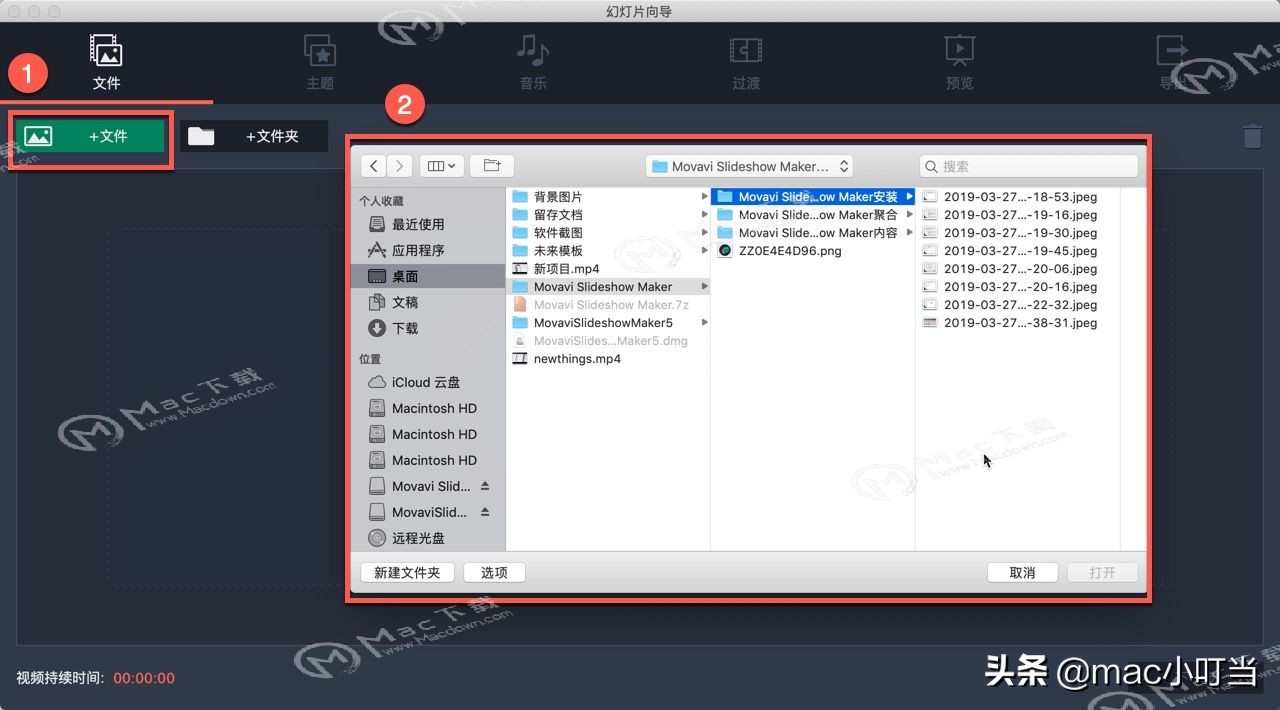Viewport: 1280px width, 710px height.
Task: Click the 取消 button
Action: click(1022, 573)
